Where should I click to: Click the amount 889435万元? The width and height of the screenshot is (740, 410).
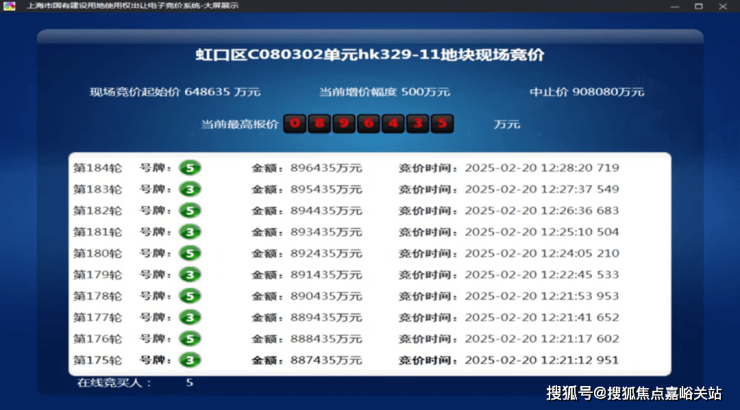(x=326, y=318)
